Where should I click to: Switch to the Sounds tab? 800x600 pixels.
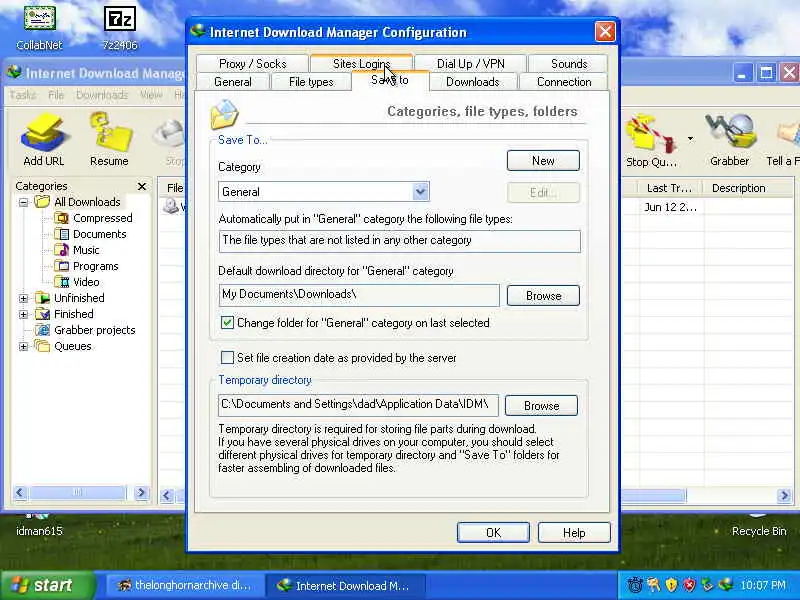pyautogui.click(x=568, y=64)
